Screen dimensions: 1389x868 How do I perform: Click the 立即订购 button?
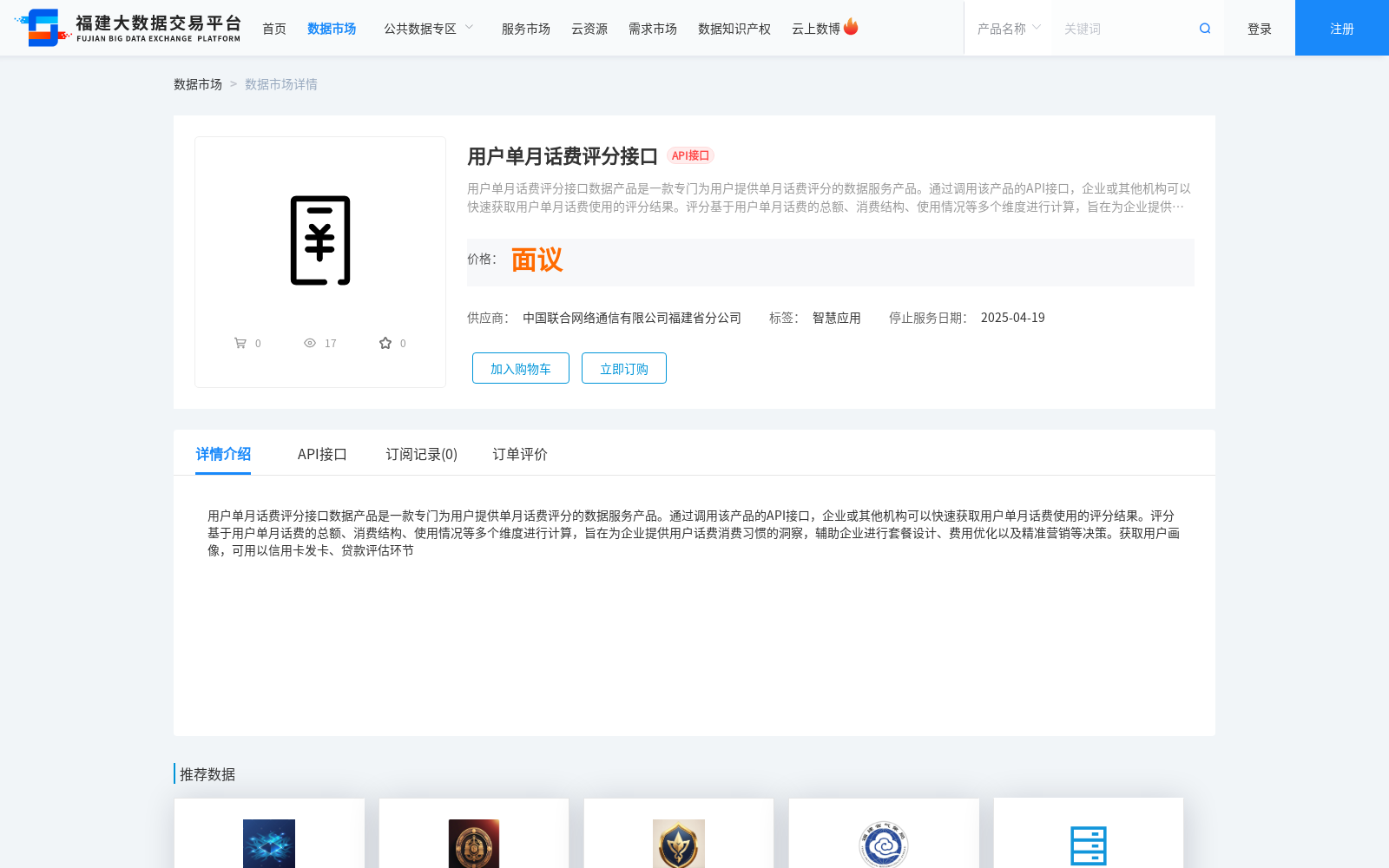tap(623, 368)
